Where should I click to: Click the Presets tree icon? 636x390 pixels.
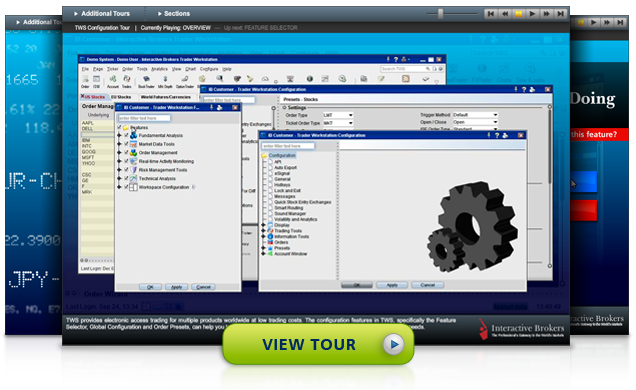tap(271, 248)
